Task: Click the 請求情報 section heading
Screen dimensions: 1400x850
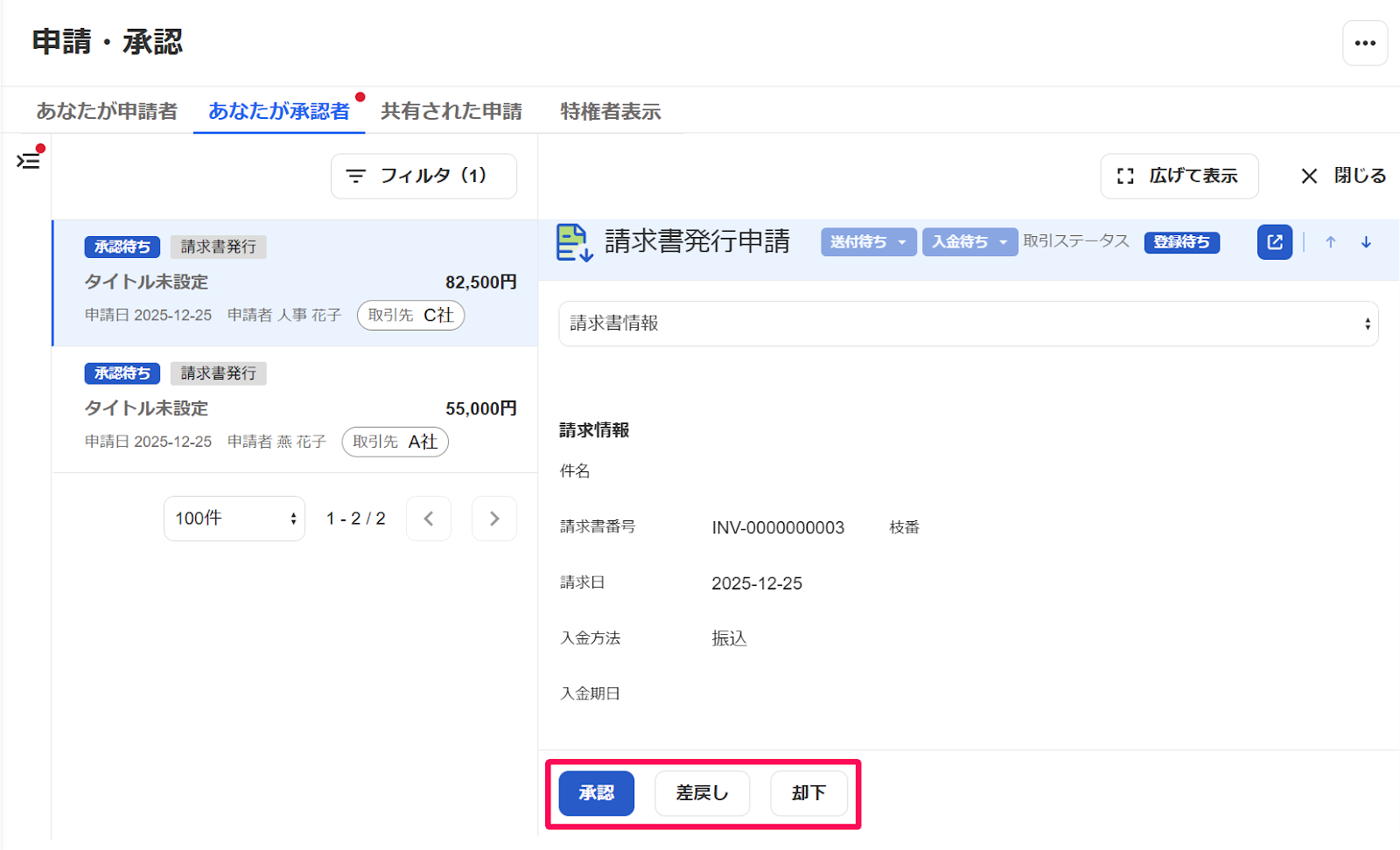Action: pyautogui.click(x=594, y=430)
